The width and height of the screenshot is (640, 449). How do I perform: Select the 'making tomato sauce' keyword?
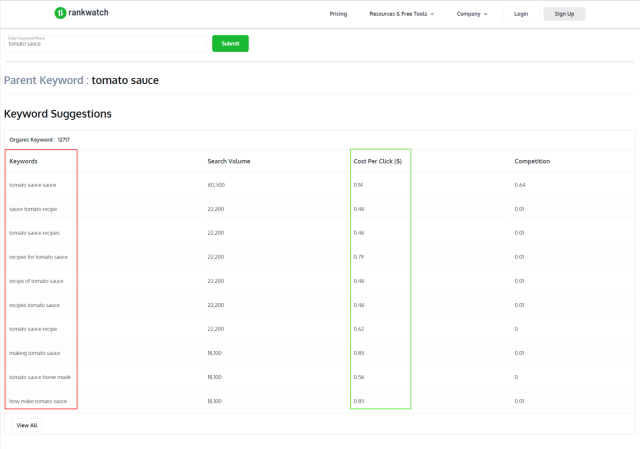click(x=35, y=353)
